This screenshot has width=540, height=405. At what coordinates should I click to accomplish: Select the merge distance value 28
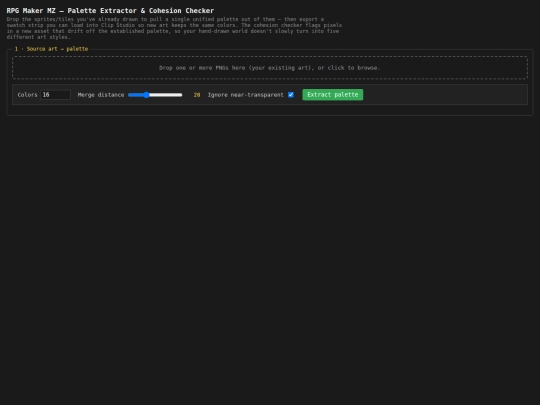point(197,95)
